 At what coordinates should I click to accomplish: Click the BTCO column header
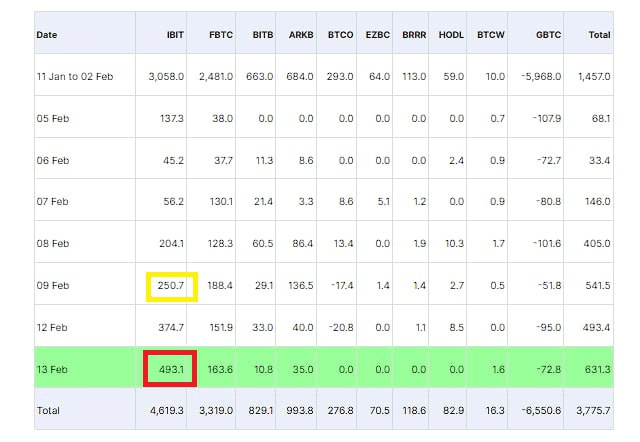[340, 35]
